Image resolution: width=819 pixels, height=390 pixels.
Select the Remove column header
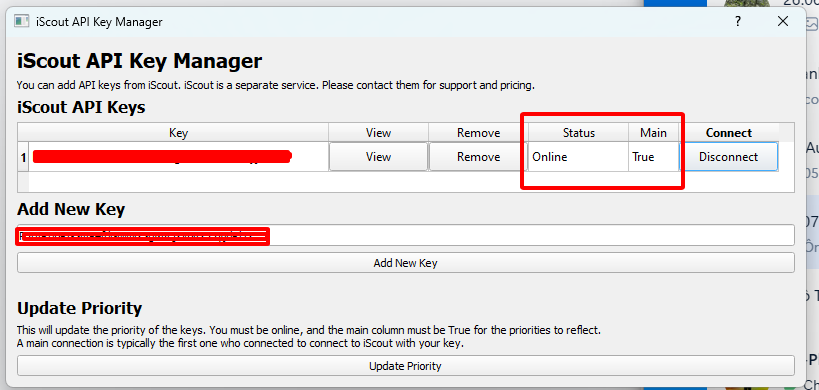click(478, 133)
